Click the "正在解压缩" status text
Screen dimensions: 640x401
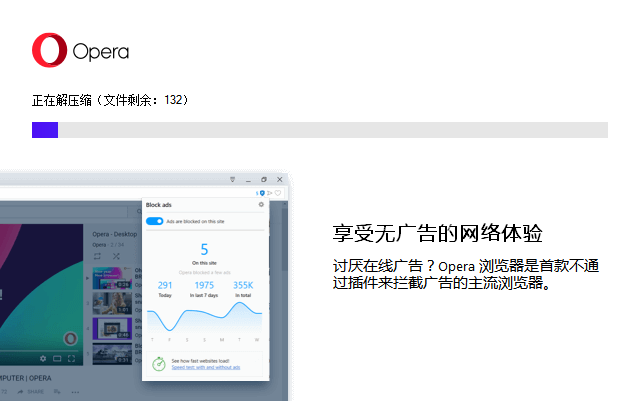coord(62,100)
